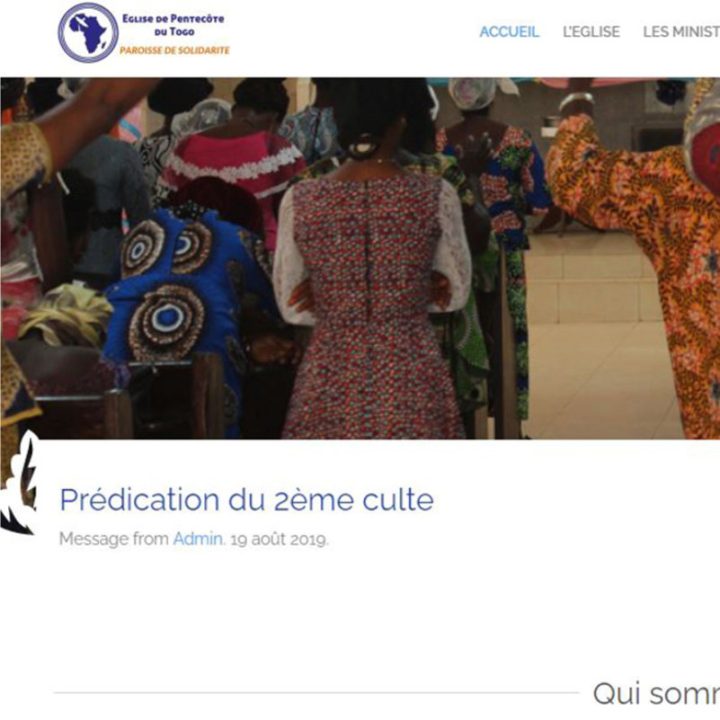Click the horizontal divider beside Qui somm…
The width and height of the screenshot is (720, 720).
316,693
